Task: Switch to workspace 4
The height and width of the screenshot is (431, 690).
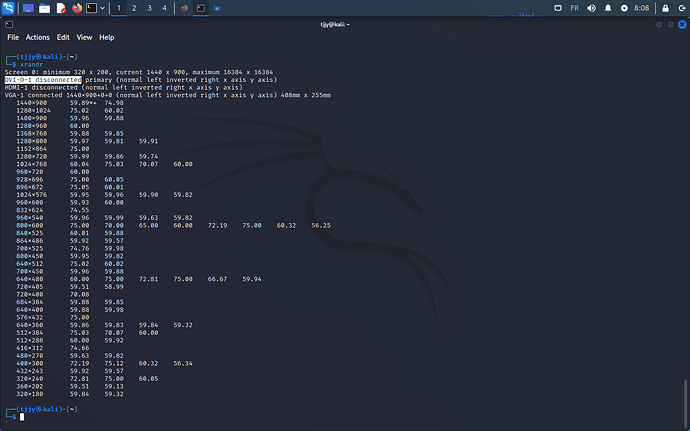Action: coord(164,8)
